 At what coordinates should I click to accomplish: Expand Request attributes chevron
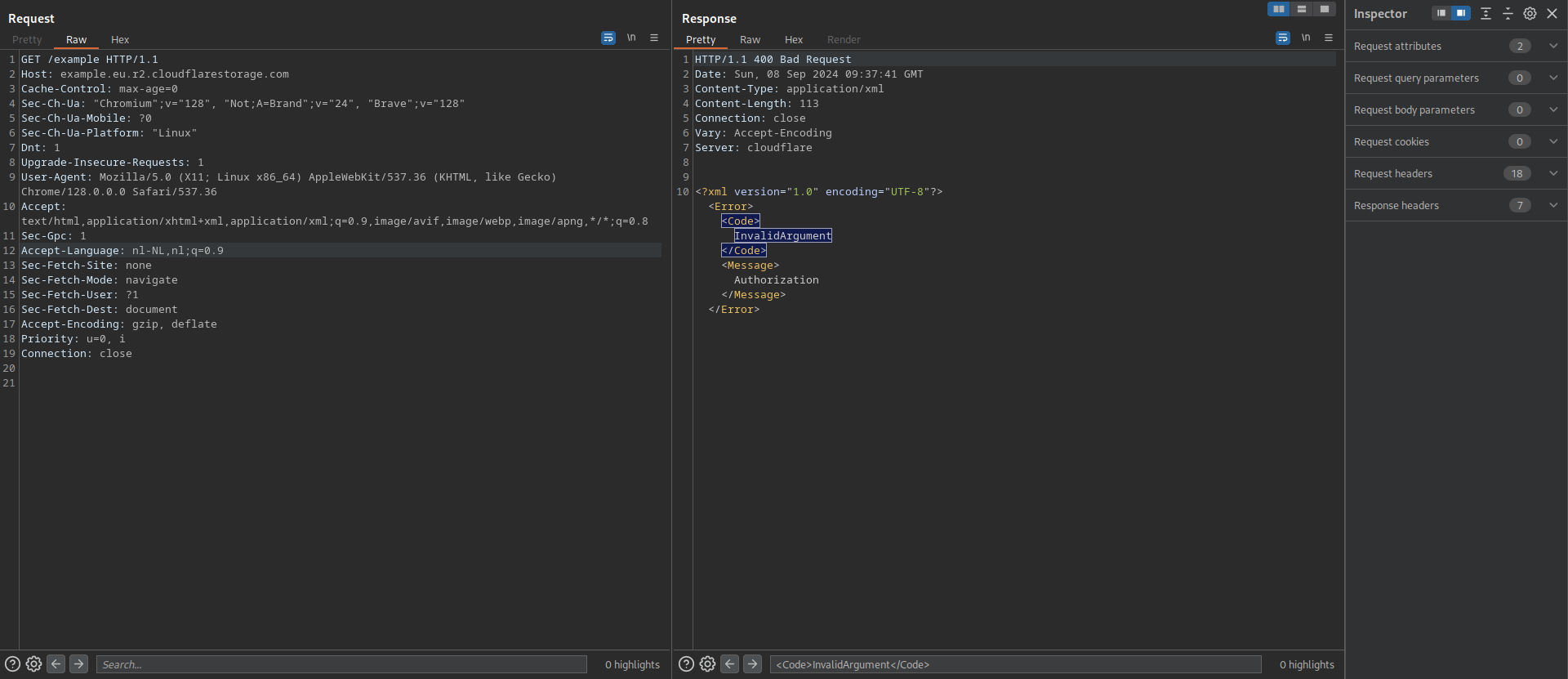click(x=1553, y=46)
